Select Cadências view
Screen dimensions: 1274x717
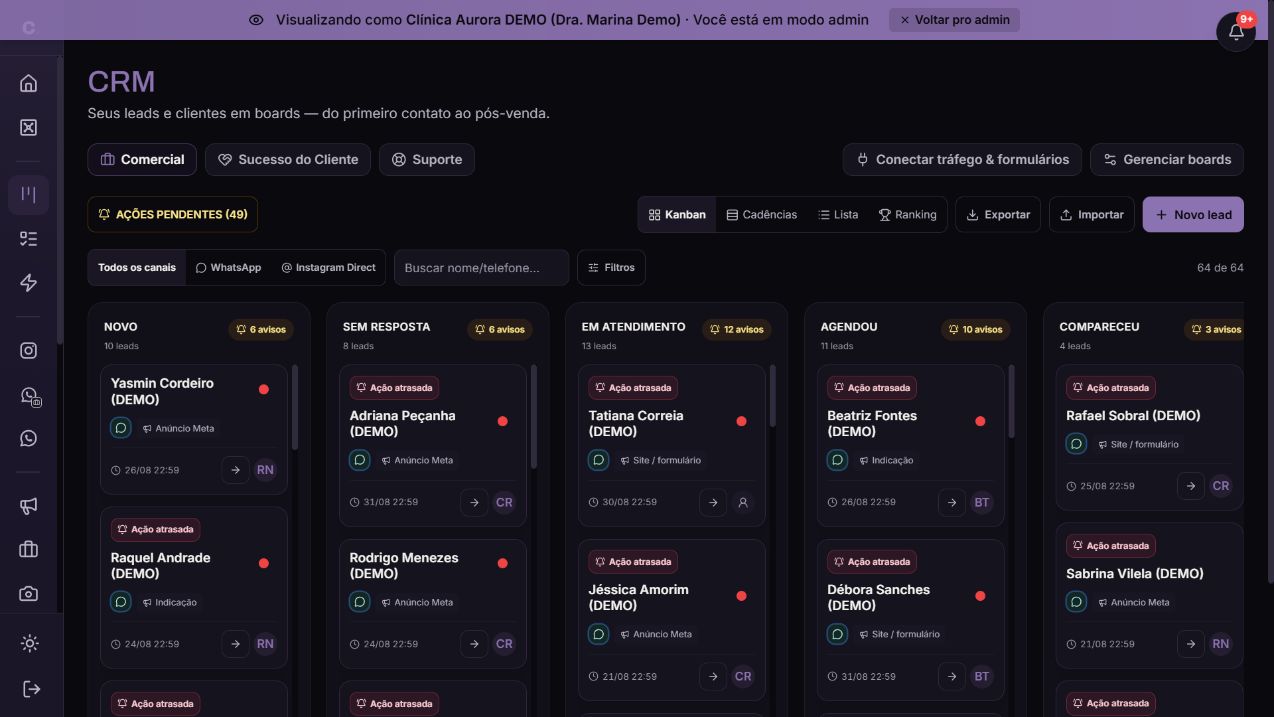(762, 214)
